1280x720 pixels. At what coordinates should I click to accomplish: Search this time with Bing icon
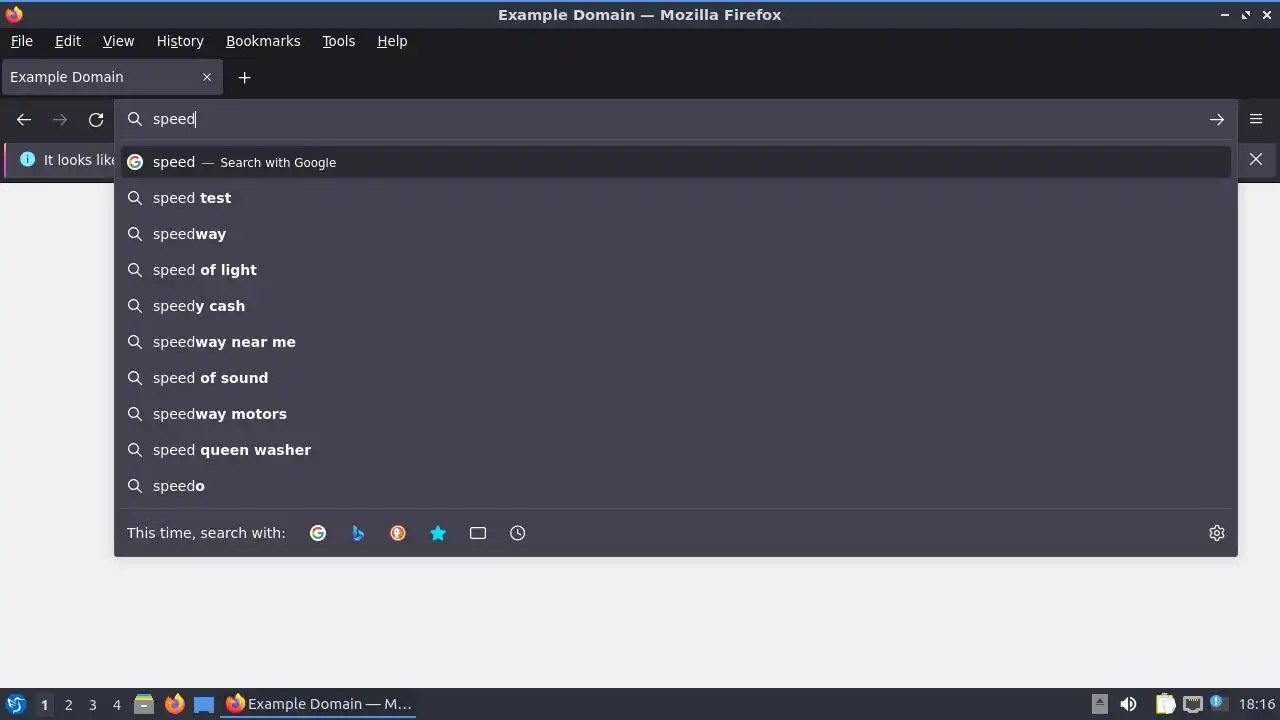358,533
